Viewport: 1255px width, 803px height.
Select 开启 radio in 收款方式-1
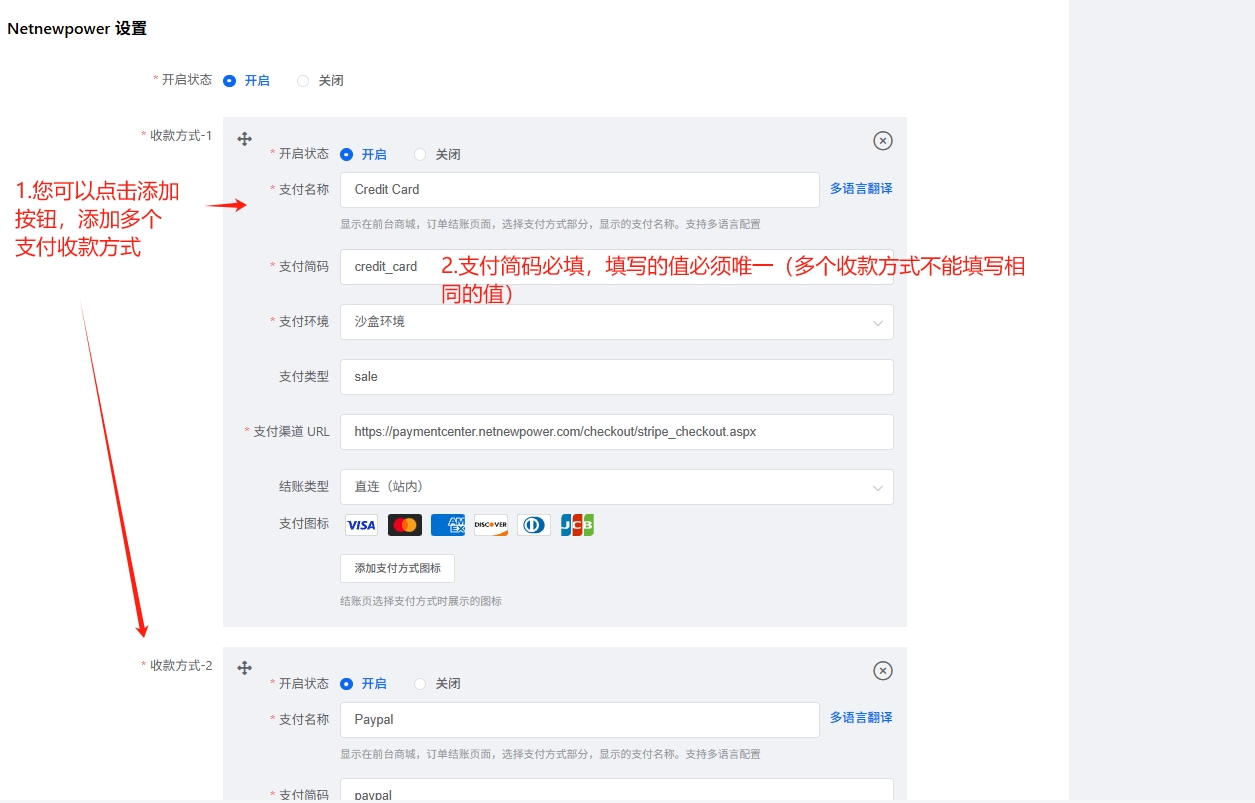[347, 155]
